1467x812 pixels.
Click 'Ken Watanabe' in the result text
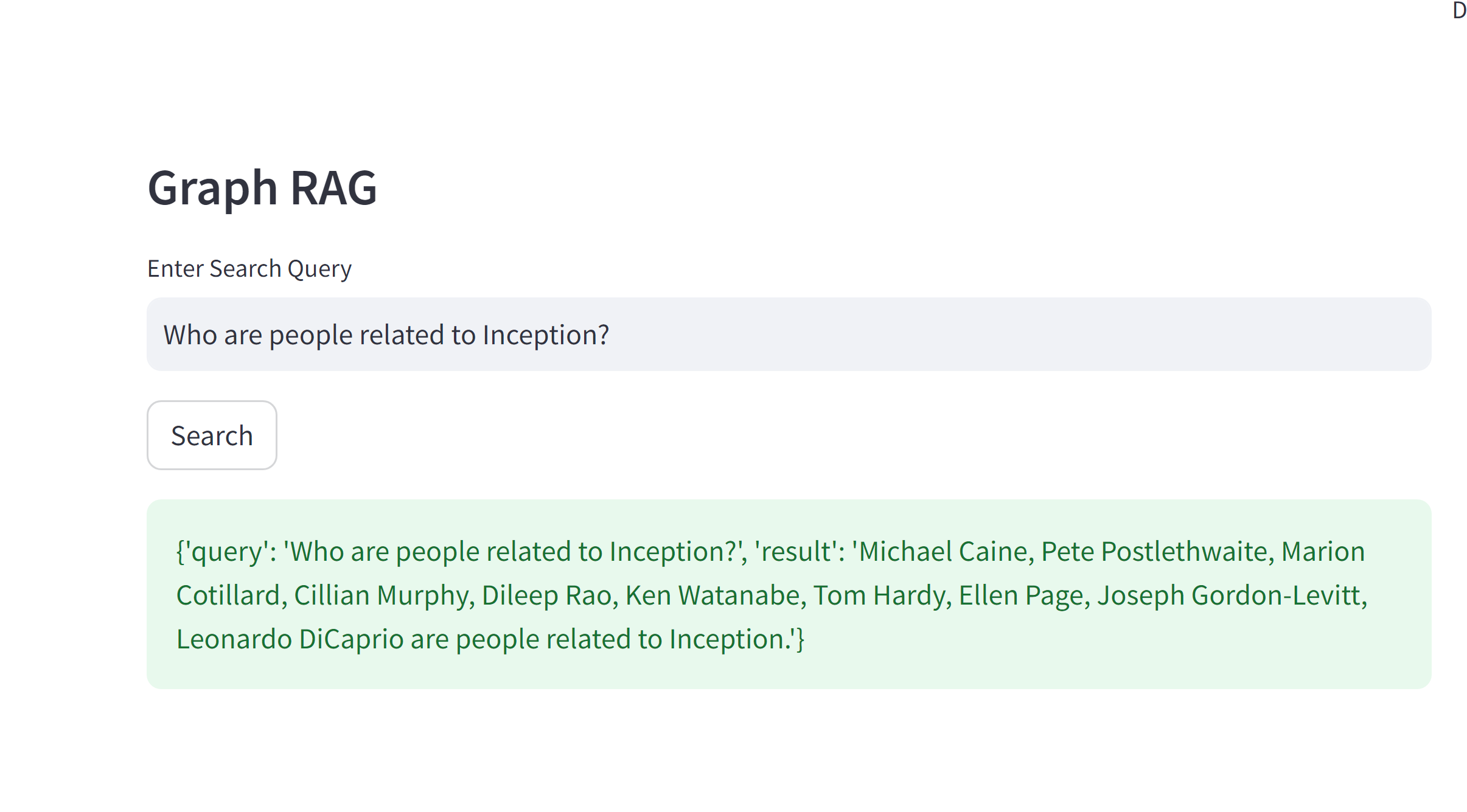click(x=712, y=595)
